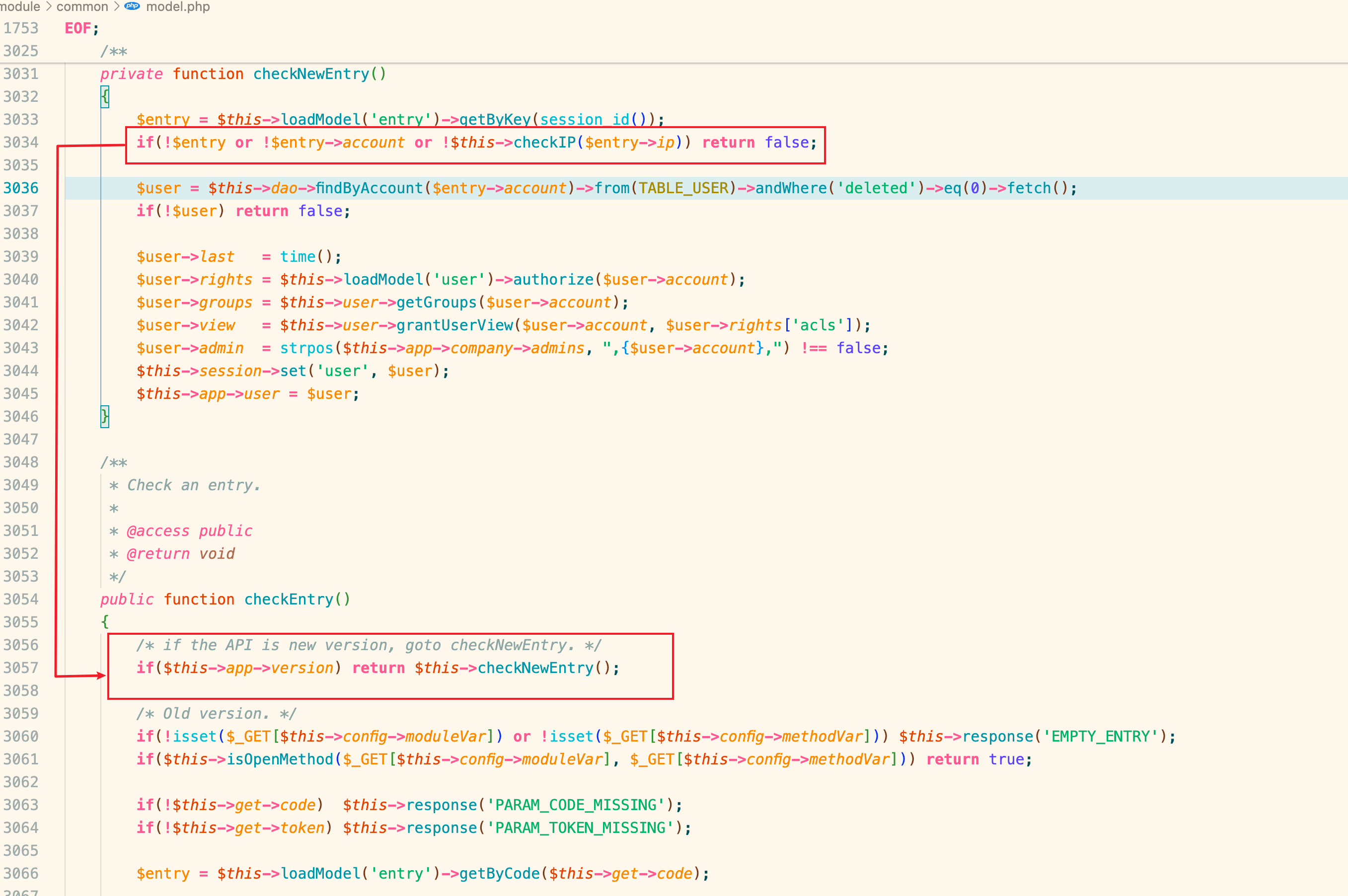Click authorize method on line 3040

554,280
